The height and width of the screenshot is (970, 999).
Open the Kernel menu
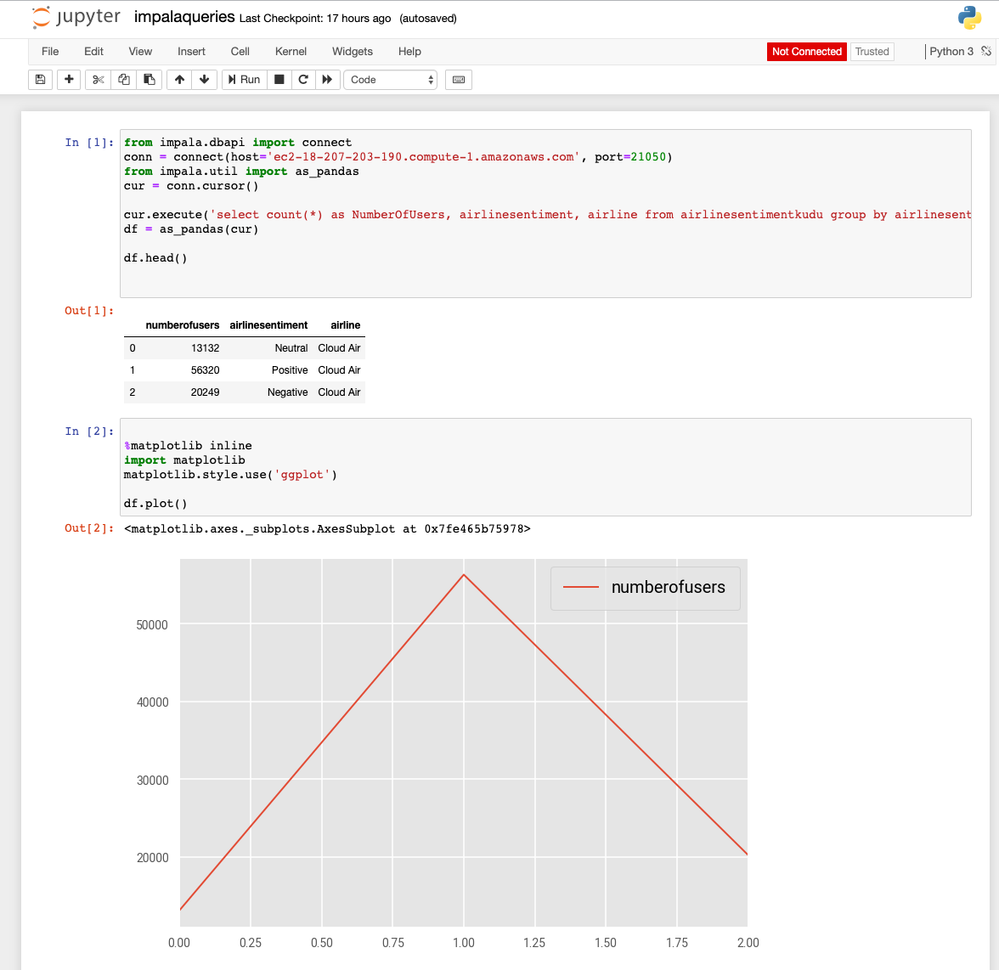click(x=291, y=52)
